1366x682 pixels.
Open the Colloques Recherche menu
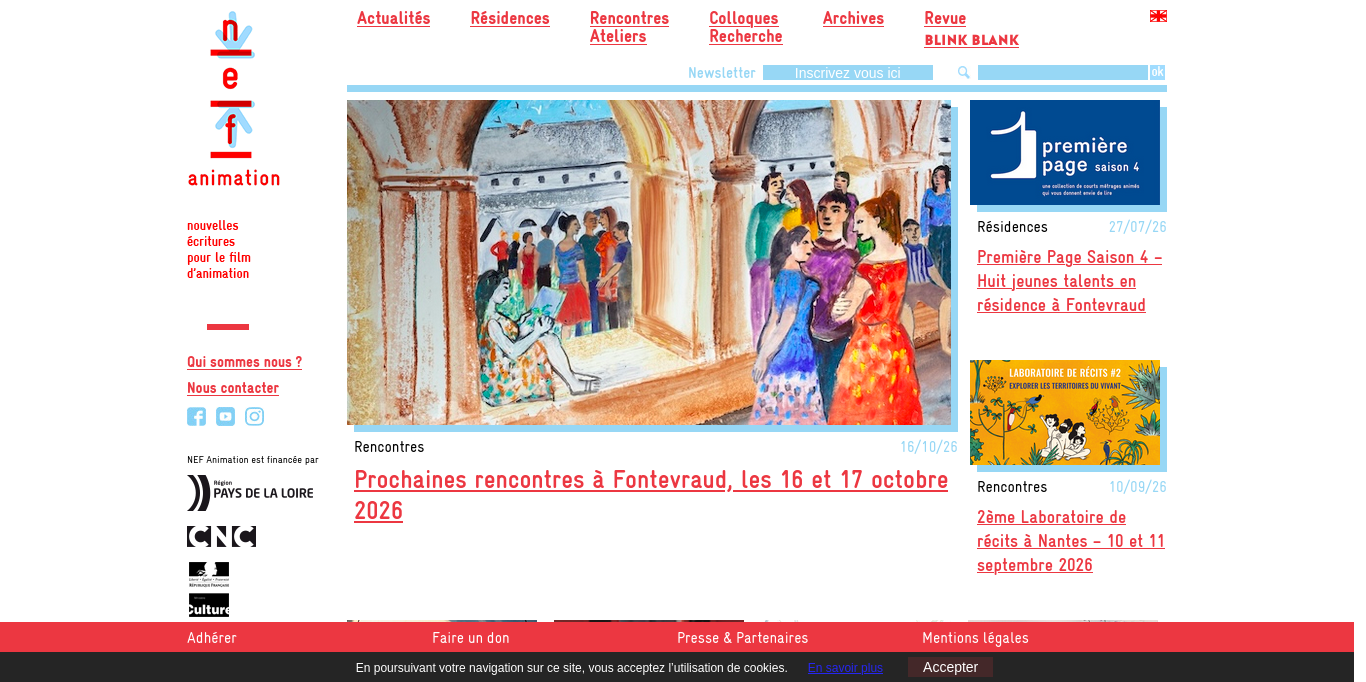(x=746, y=27)
